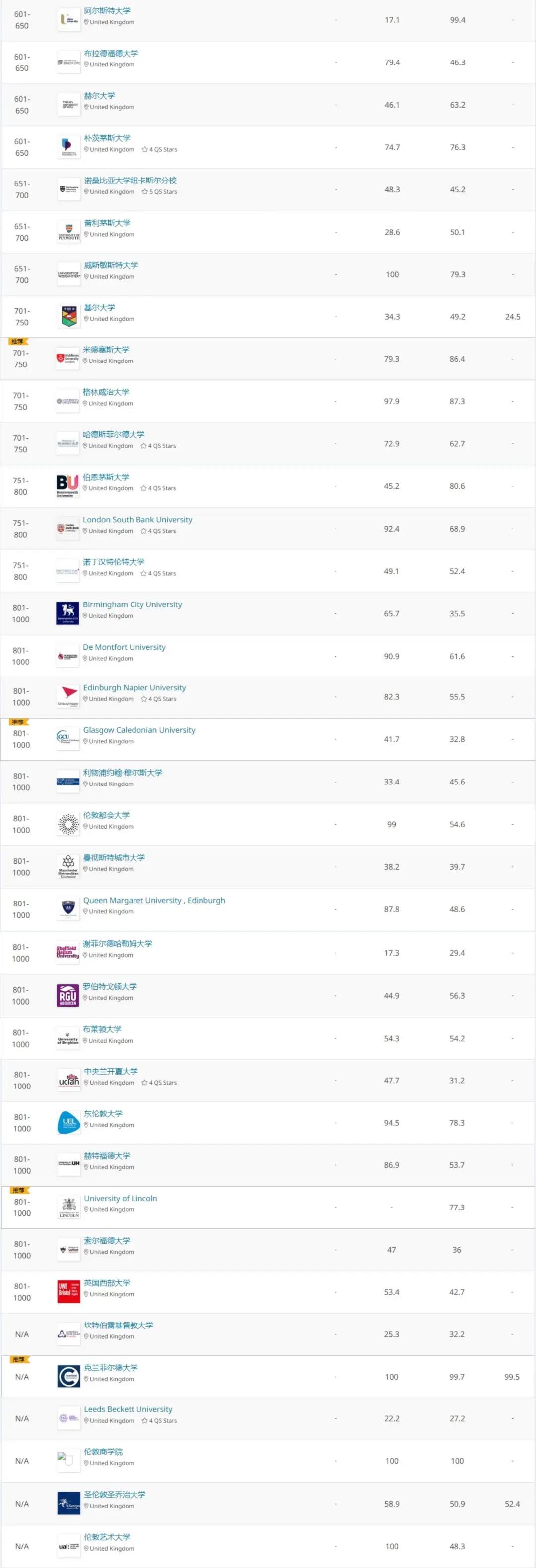Click the UWE Bristol red logo
The width and height of the screenshot is (536, 1568).
coord(68,1292)
